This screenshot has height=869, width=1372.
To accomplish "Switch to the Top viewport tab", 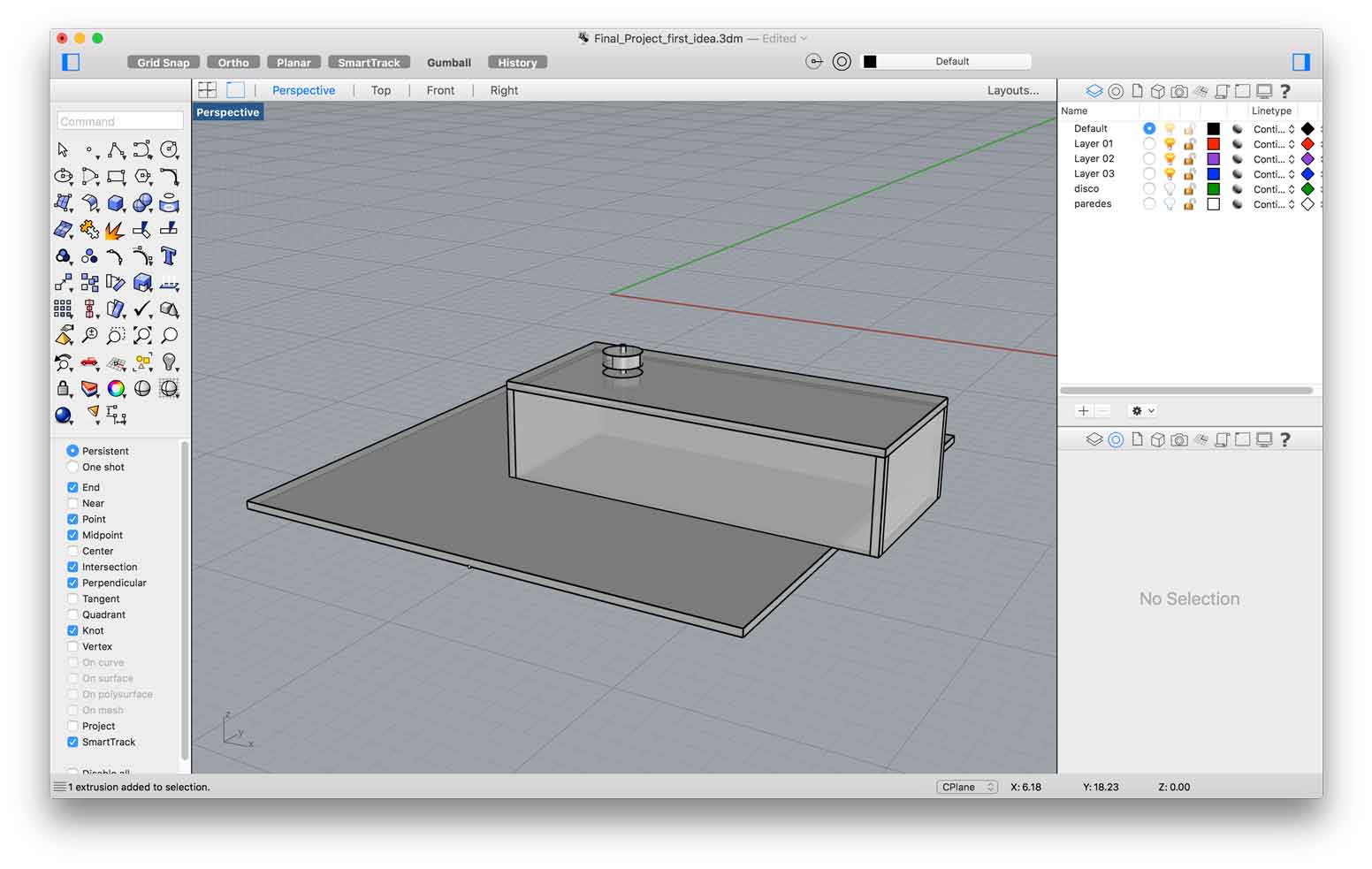I will pyautogui.click(x=381, y=90).
